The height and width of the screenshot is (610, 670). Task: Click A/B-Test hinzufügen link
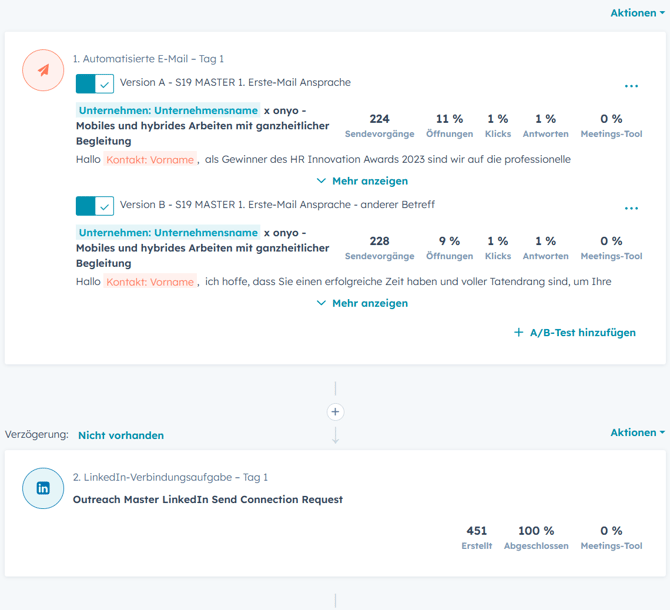pyautogui.click(x=575, y=332)
